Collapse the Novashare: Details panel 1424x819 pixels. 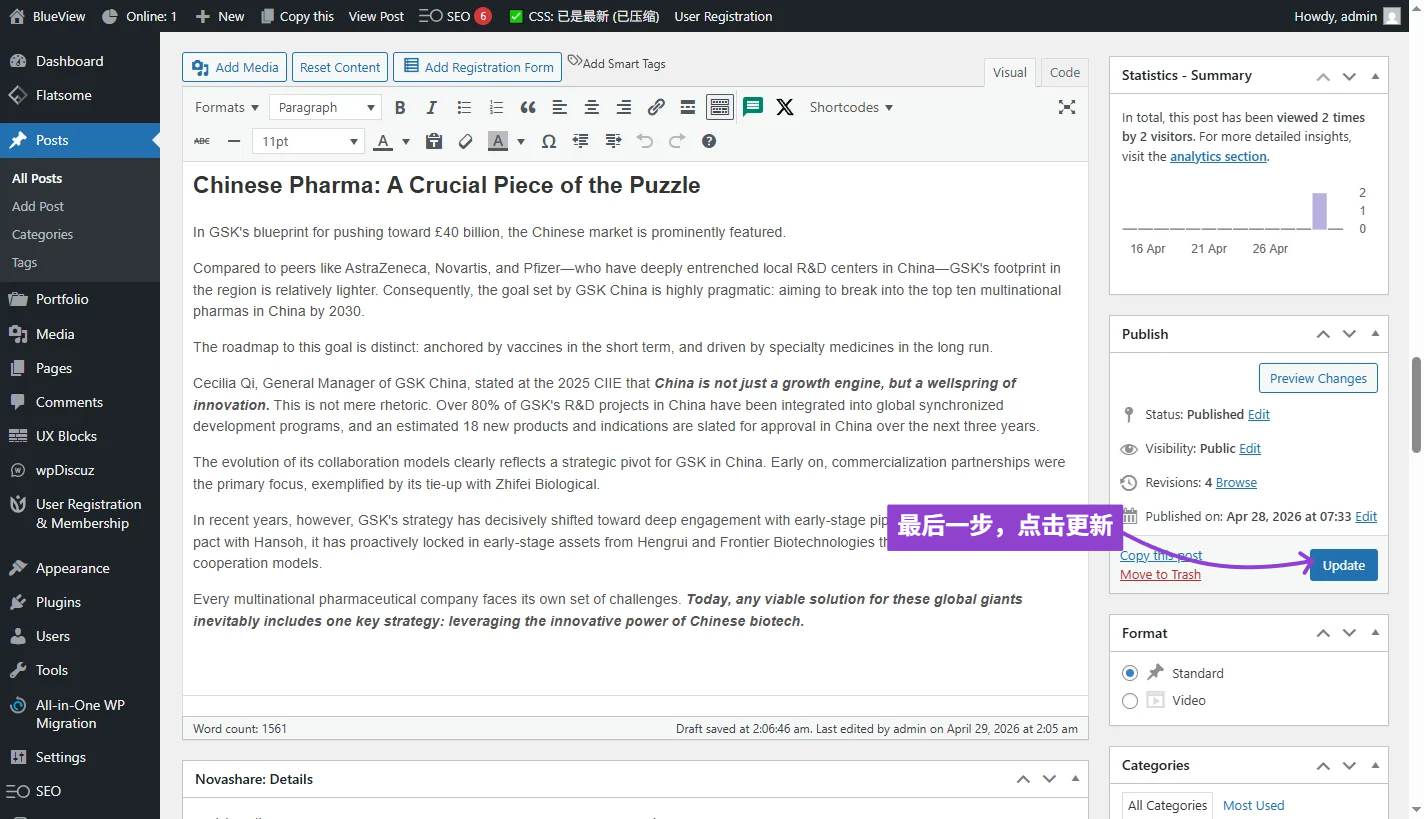1075,779
